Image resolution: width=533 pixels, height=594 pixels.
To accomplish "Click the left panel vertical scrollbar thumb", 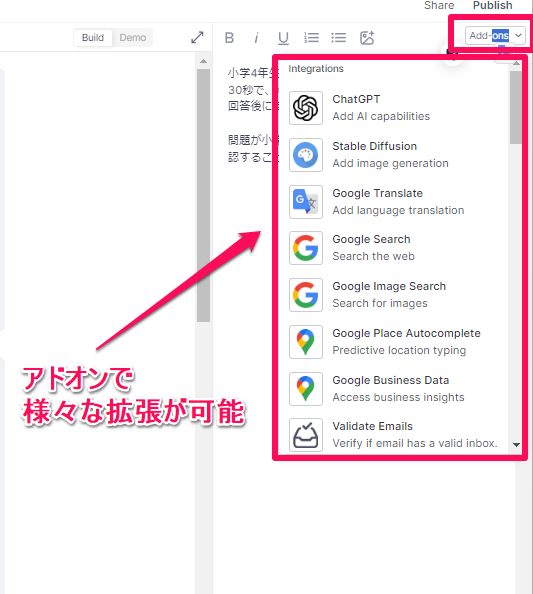I will point(203,195).
